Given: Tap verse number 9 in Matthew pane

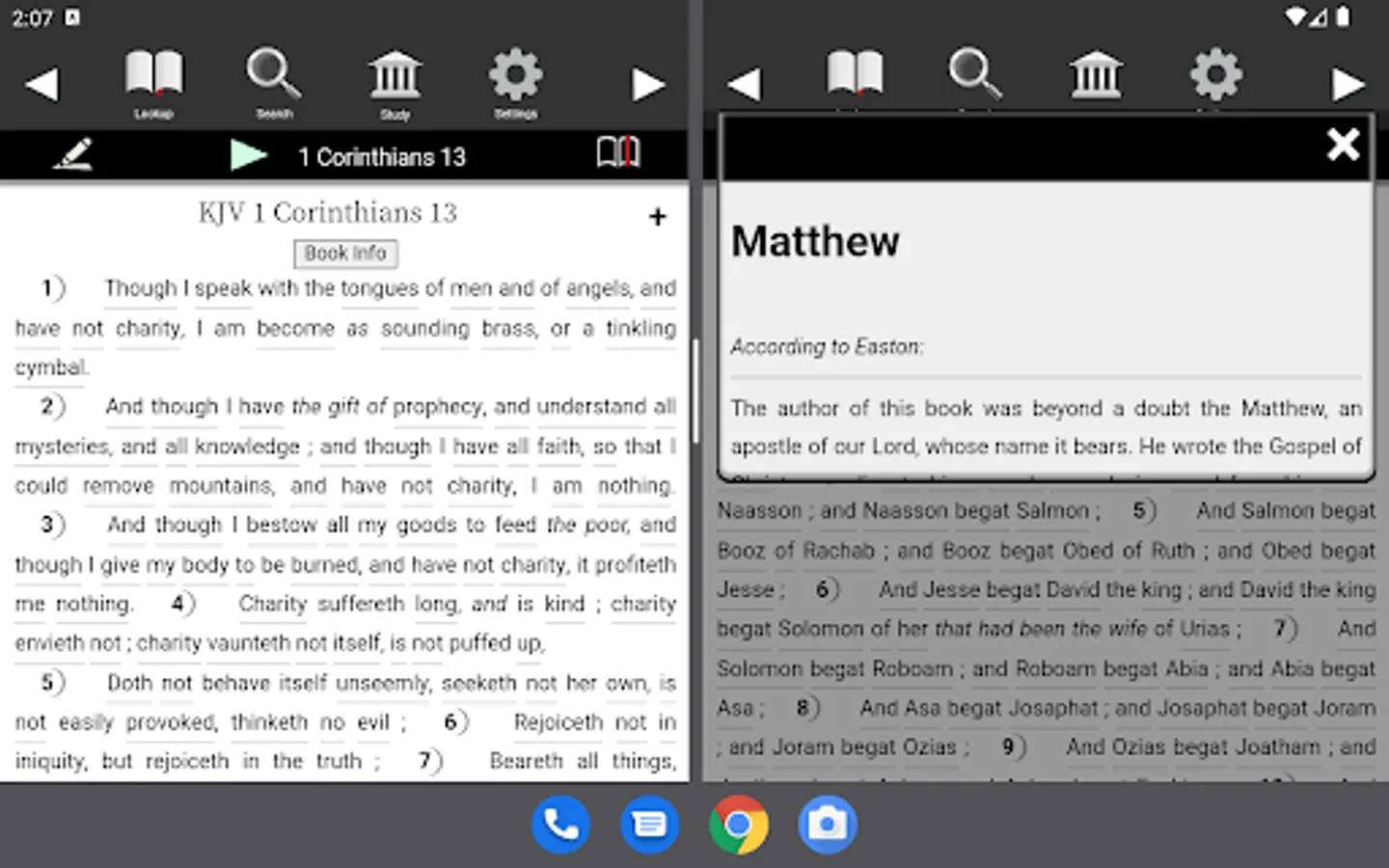Looking at the screenshot, I should pyautogui.click(x=1013, y=746).
